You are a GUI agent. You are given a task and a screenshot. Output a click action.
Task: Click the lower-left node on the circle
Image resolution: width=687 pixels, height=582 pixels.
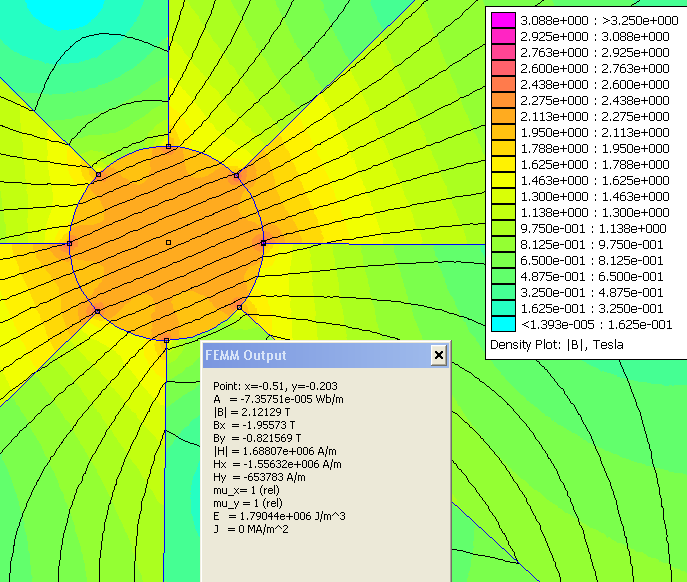point(97,312)
